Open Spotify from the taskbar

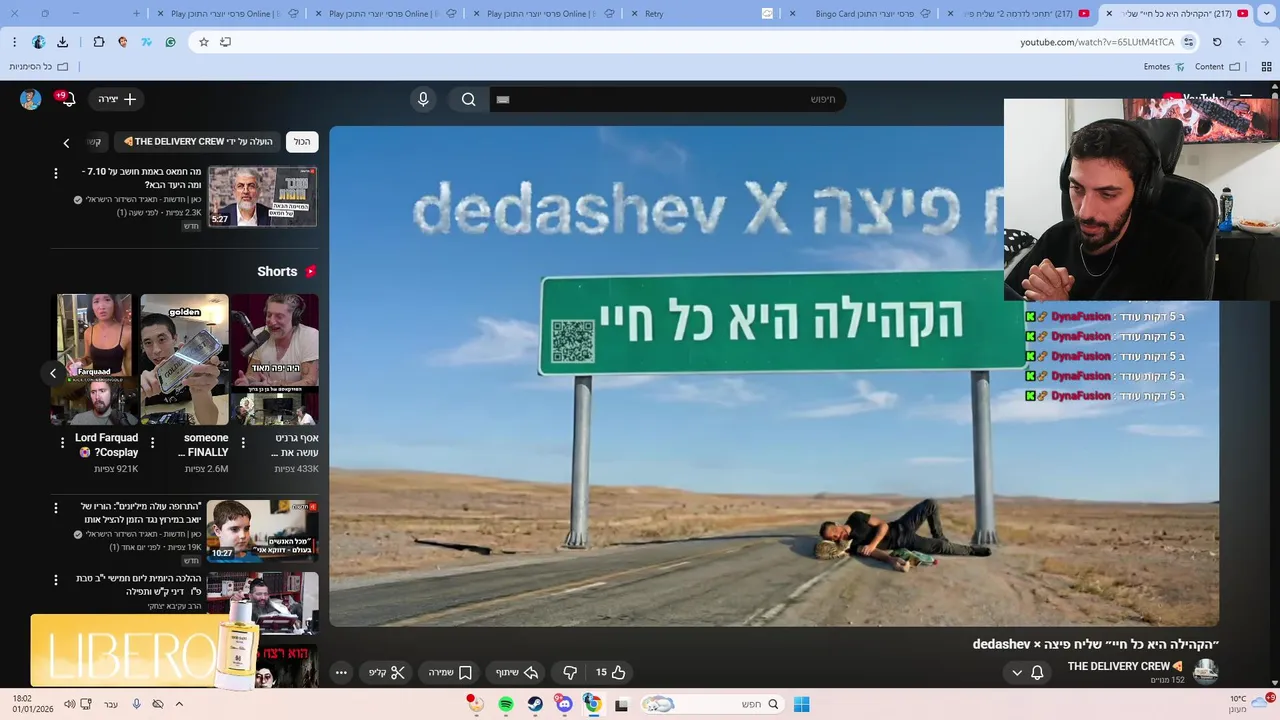click(x=506, y=704)
